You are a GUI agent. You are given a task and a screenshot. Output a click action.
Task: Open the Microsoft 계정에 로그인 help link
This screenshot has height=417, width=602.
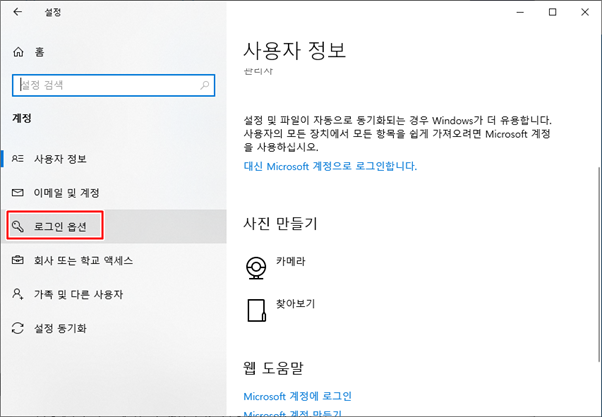pos(298,396)
